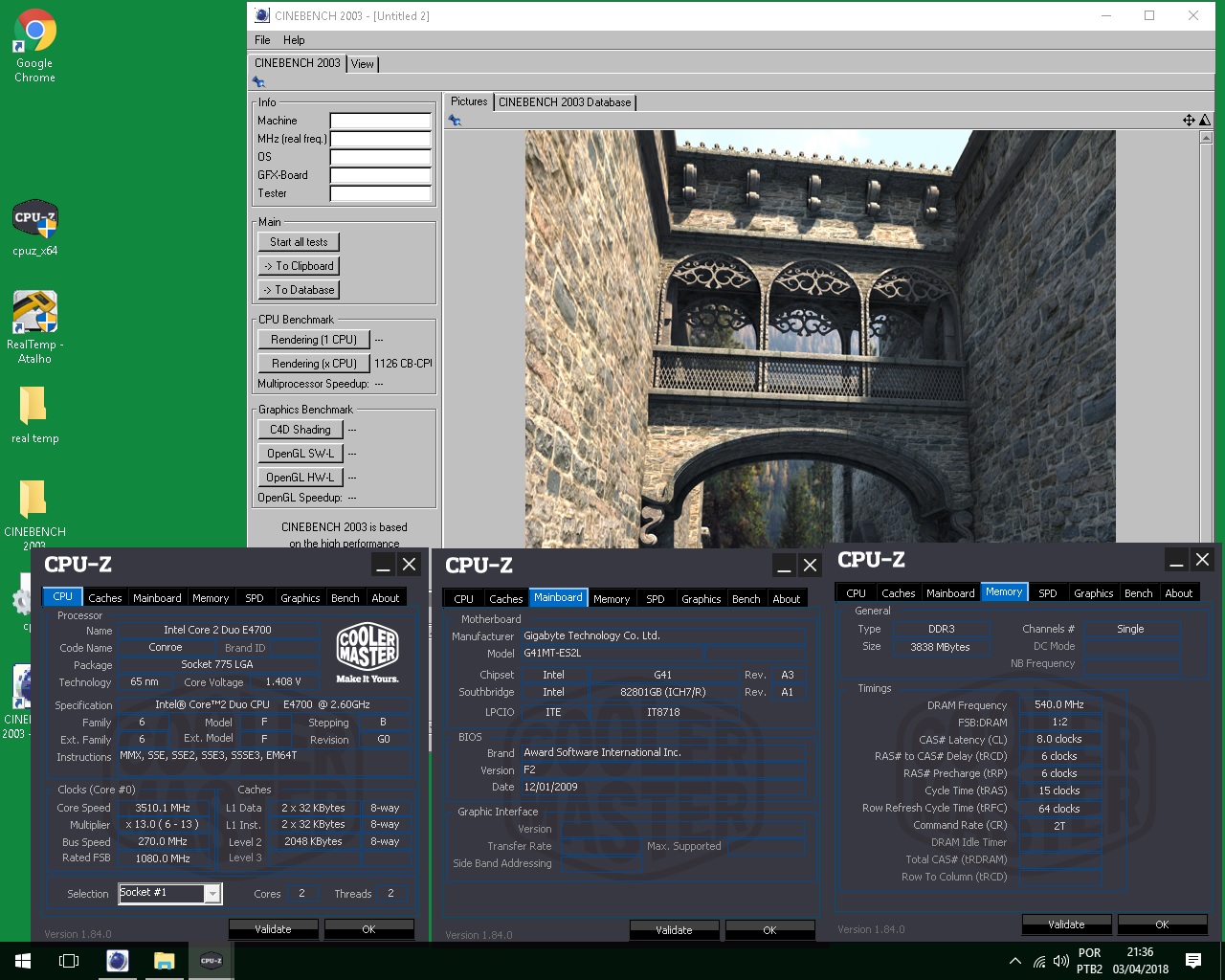Run OpenGL SW-L benchmark
The image size is (1225, 980).
(301, 454)
